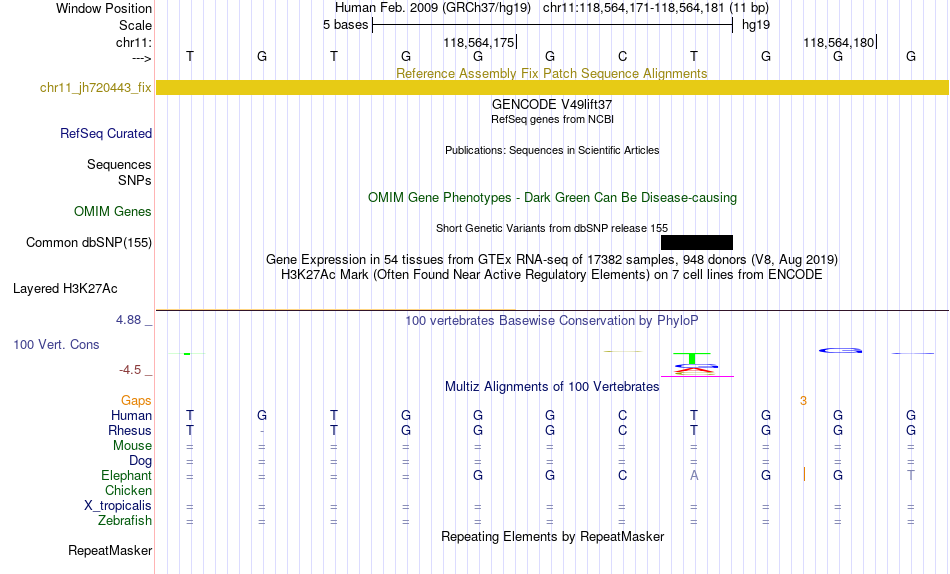The width and height of the screenshot is (950, 574).
Task: Click the Elephant row A base
Action: click(694, 476)
